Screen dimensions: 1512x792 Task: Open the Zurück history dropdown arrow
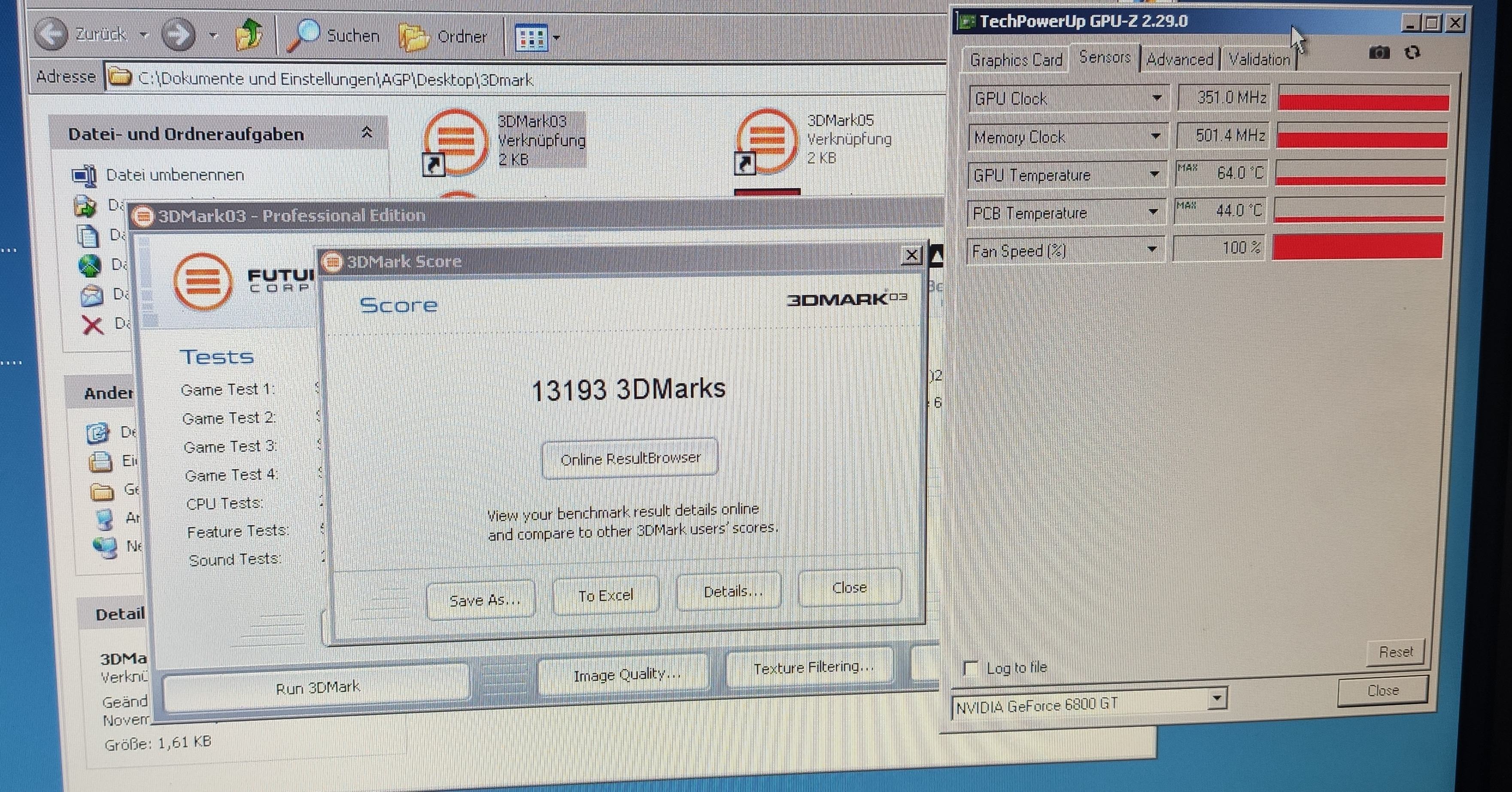(x=144, y=35)
